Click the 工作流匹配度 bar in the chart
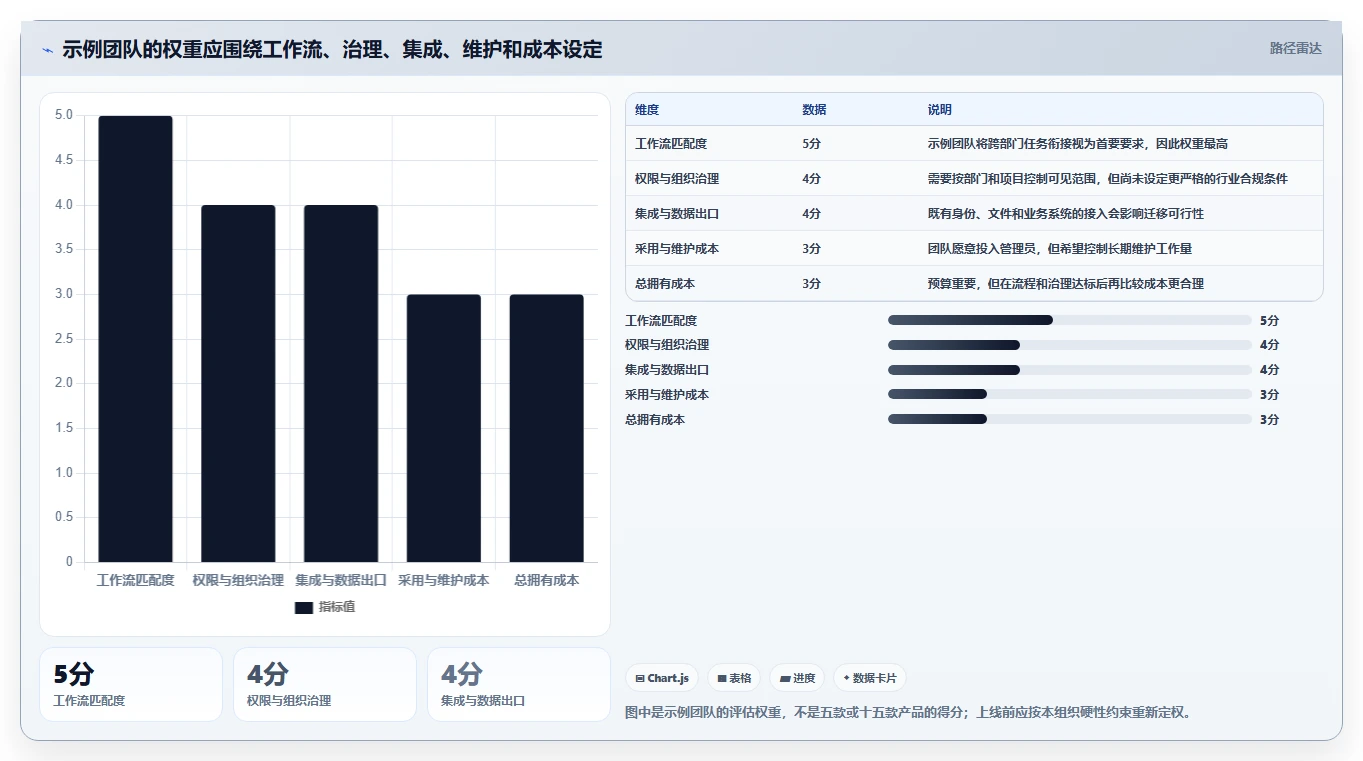The image size is (1363, 761). 135,339
